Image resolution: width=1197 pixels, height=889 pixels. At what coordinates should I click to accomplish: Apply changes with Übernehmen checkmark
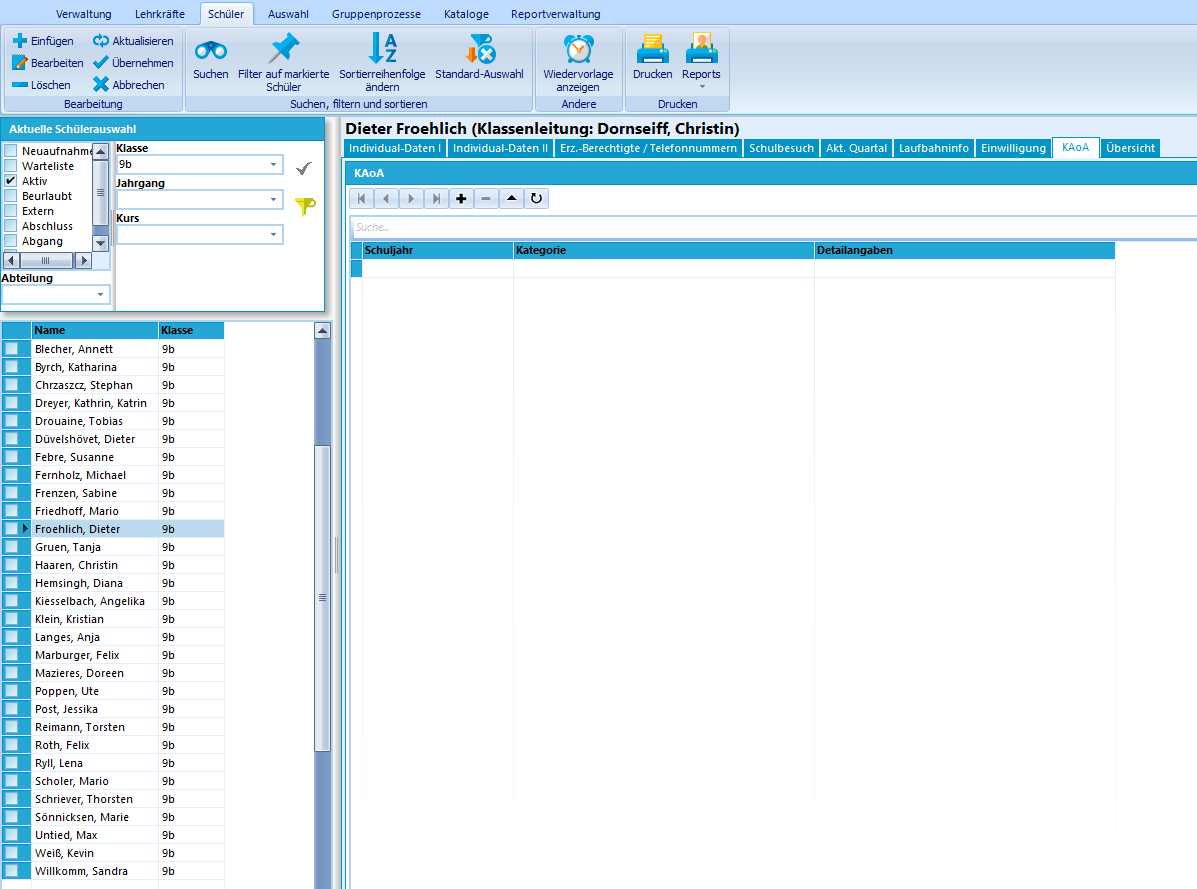(133, 63)
